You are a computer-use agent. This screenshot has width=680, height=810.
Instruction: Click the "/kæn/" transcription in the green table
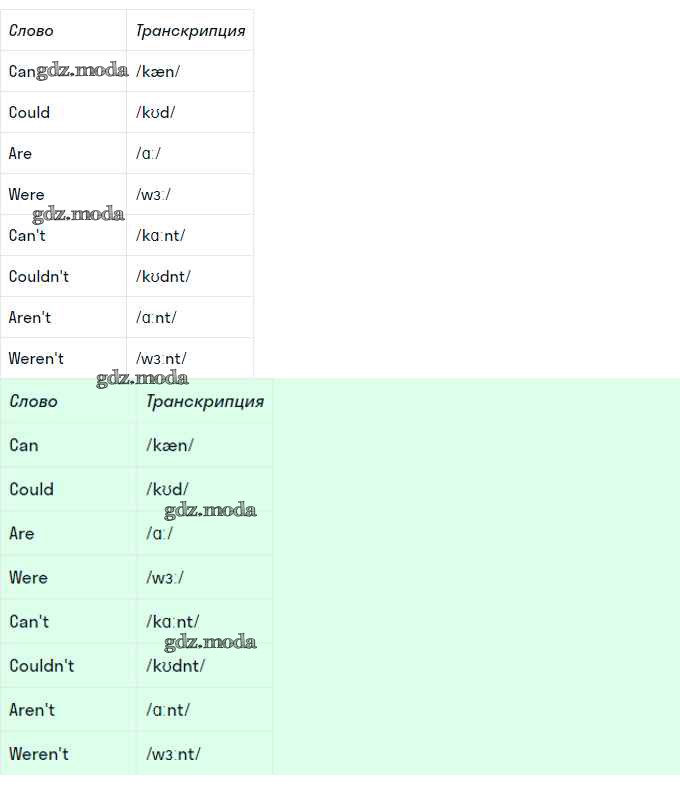[170, 445]
